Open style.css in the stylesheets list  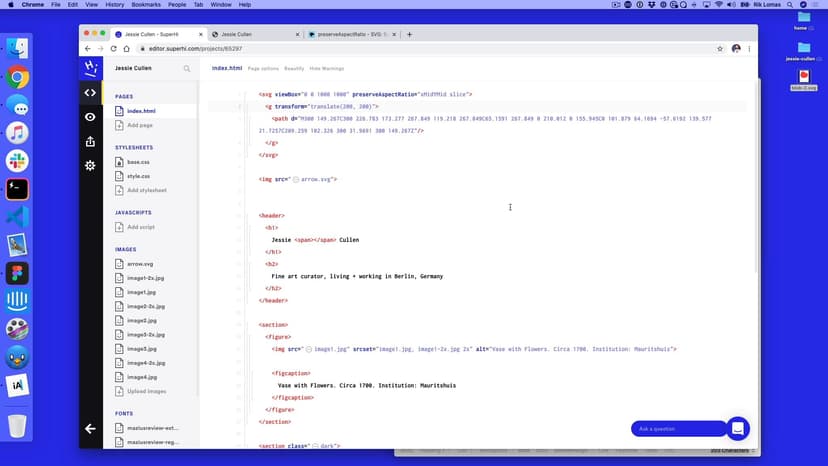point(138,176)
